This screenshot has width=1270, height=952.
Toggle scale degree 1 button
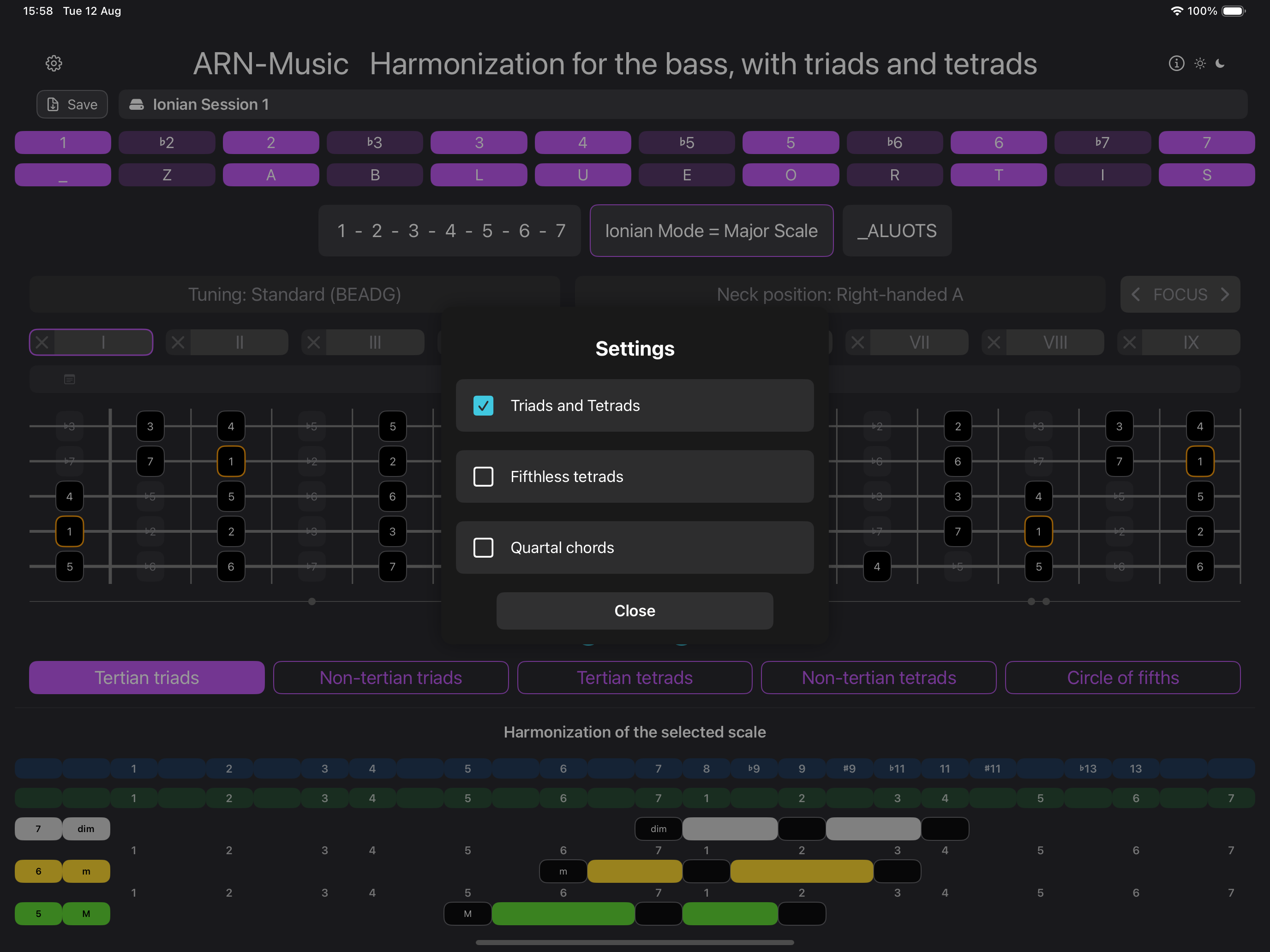tap(63, 143)
